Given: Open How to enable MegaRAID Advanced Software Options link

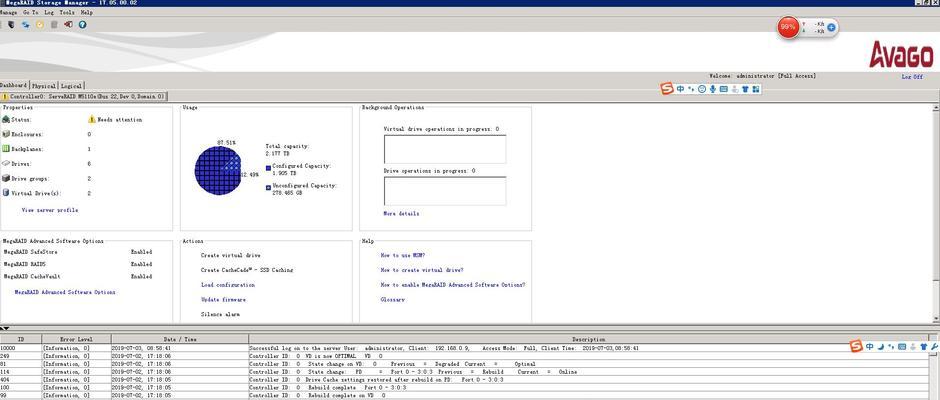Looking at the screenshot, I should [453, 285].
